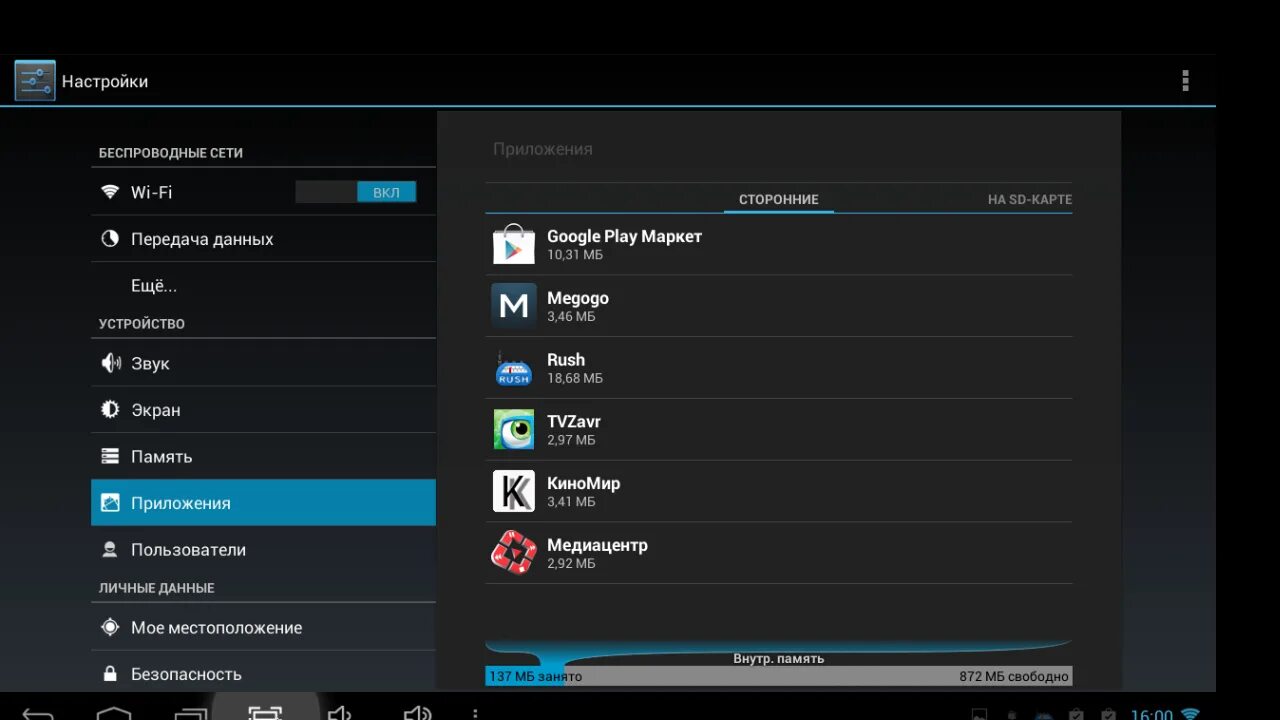1280x720 pixels.
Task: Open the three-dot overflow menu
Action: pyautogui.click(x=1185, y=81)
